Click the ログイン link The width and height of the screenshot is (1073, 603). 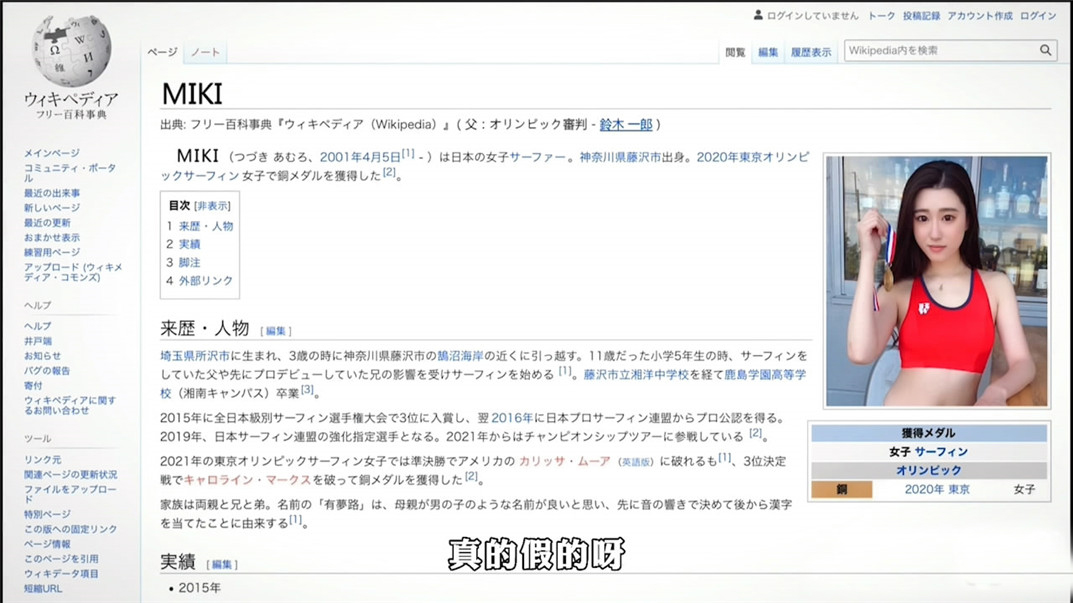click(1038, 16)
